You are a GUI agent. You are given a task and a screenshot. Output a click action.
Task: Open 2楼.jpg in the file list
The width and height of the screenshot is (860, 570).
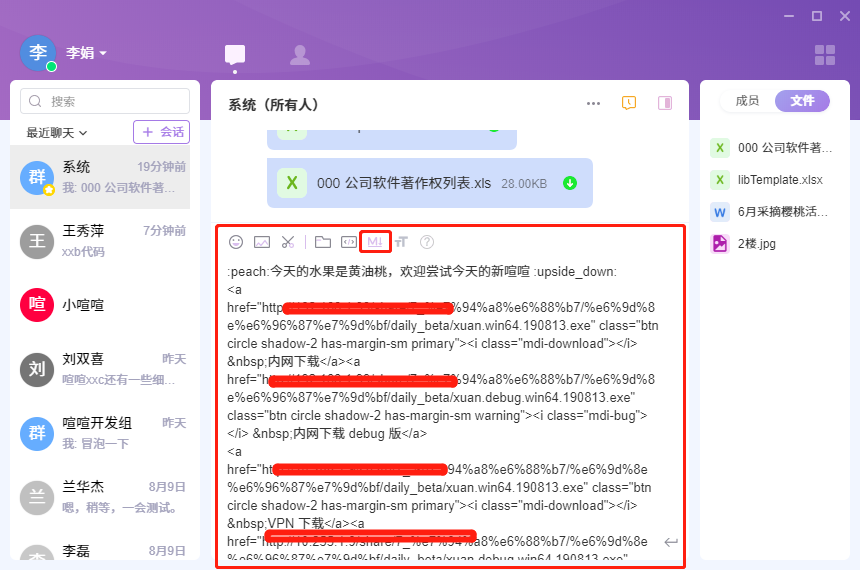(x=756, y=243)
